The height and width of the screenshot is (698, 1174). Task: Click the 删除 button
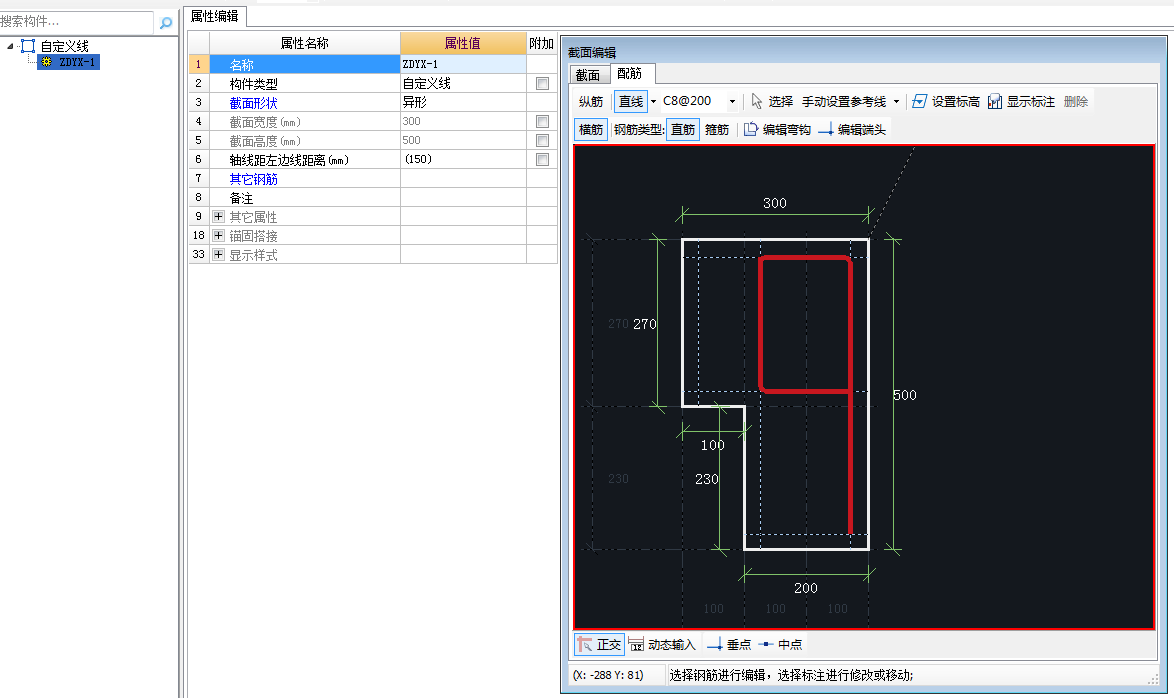click(x=1076, y=101)
